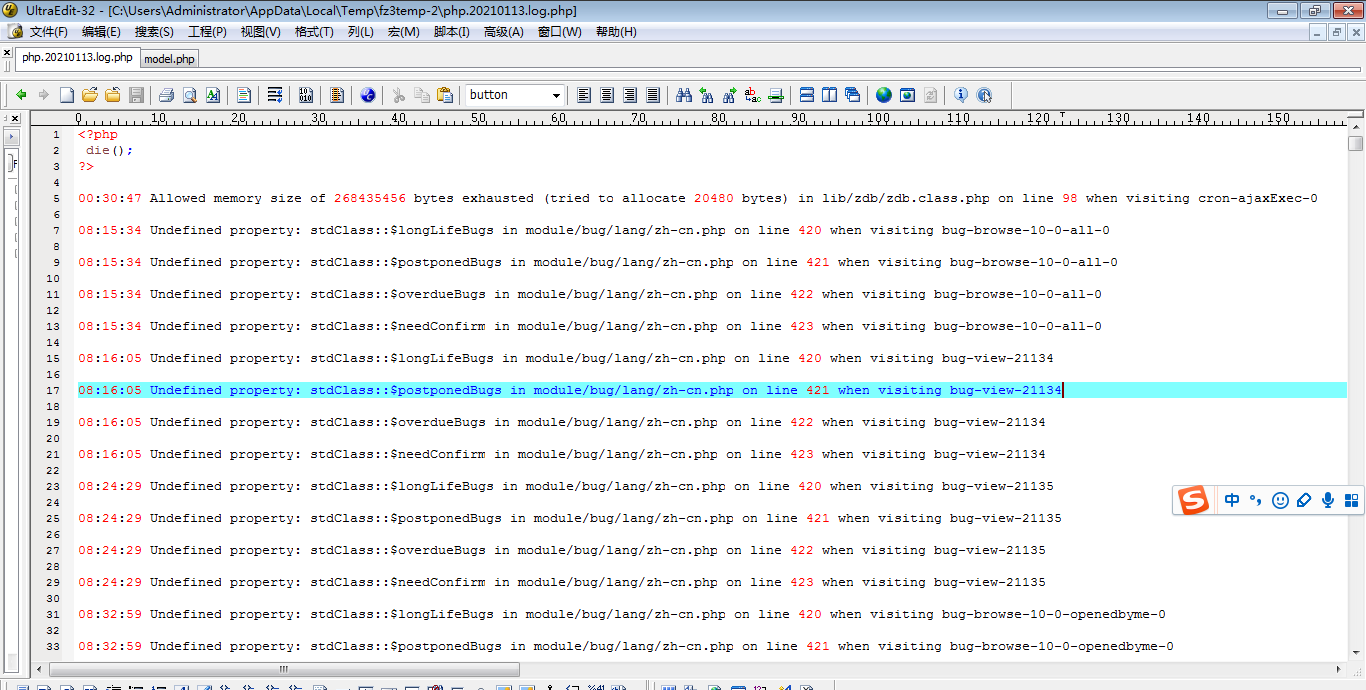Click the green Back arrow button
The image size is (1366, 690).
pyautogui.click(x=21, y=95)
